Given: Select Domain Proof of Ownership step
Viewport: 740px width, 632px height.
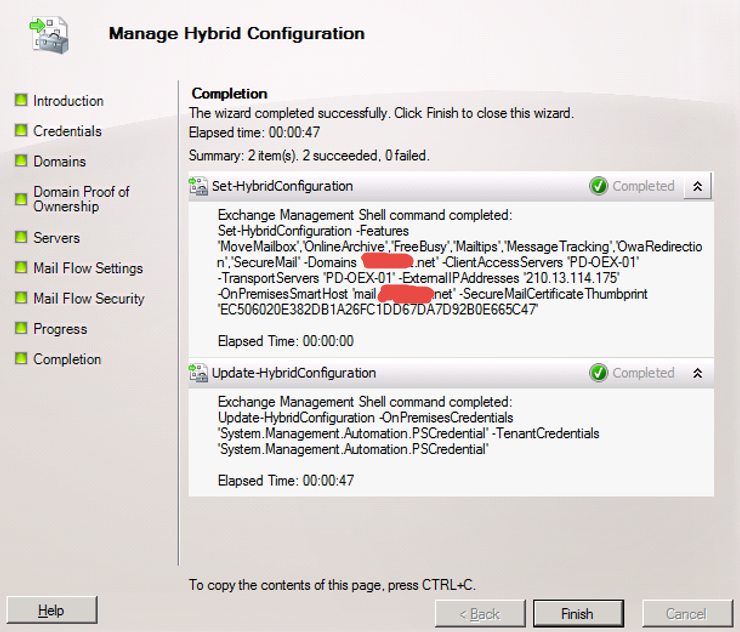Looking at the screenshot, I should 81,199.
